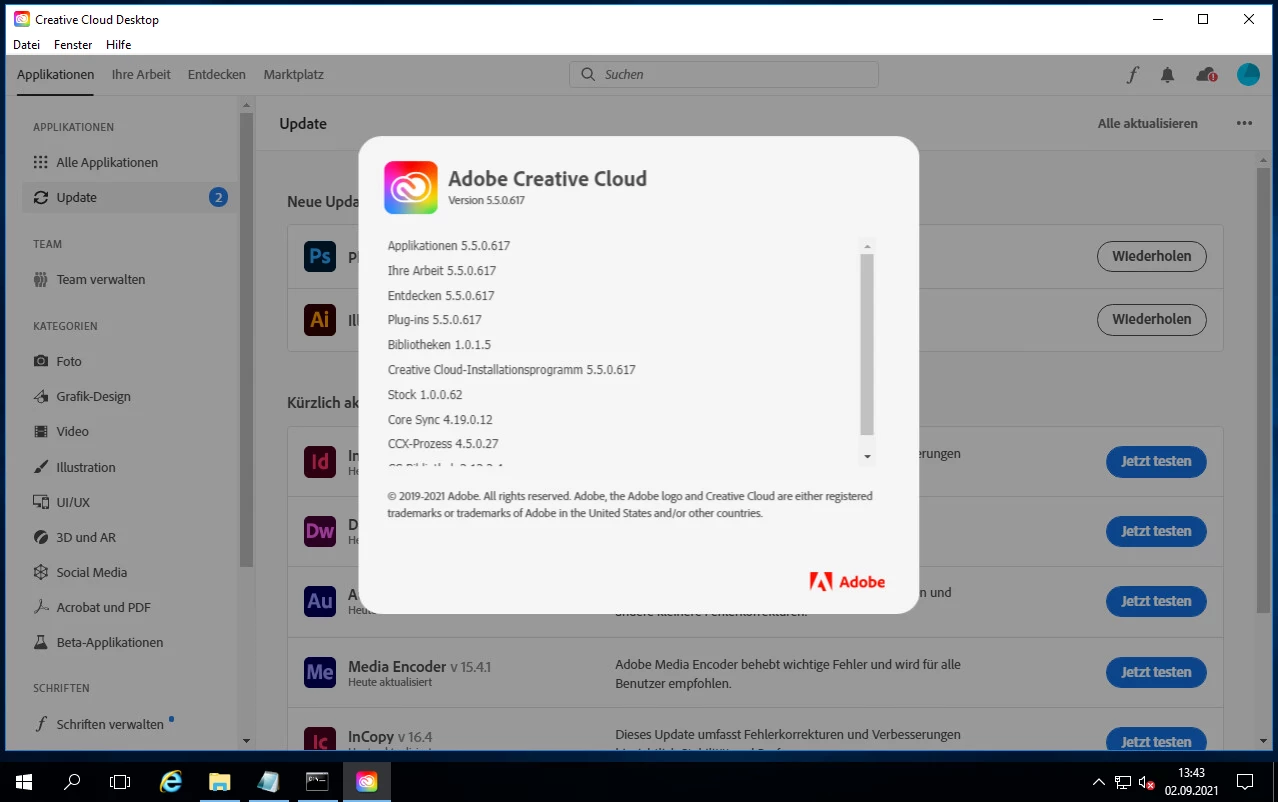Open Schriften verwalten

[x=128, y=724]
